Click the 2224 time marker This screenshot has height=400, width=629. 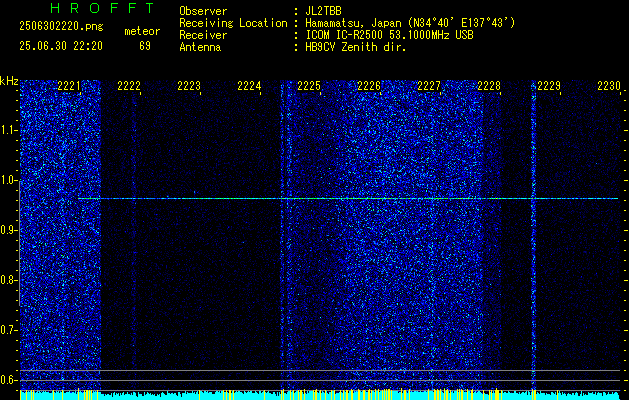249,86
